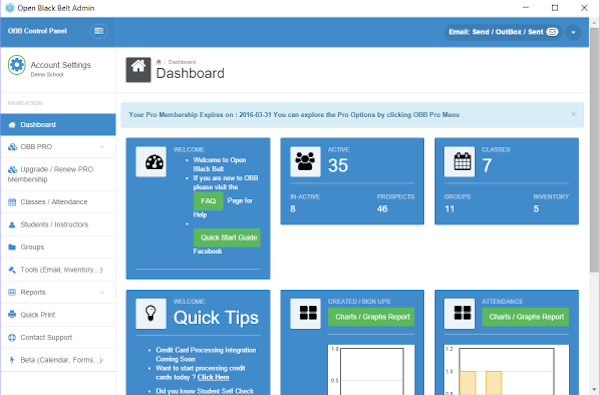Open Created / Sign Ups Charts / Graphs Report
This screenshot has height=395, width=600.
(x=371, y=317)
